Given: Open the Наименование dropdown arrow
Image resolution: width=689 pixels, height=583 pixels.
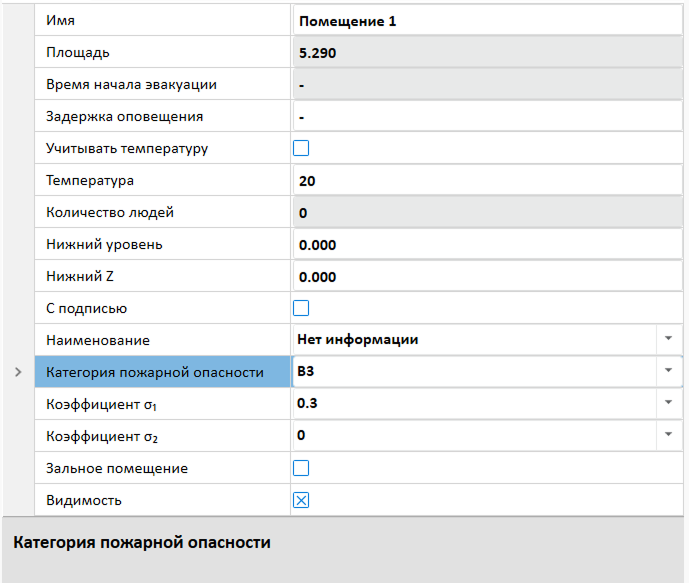Looking at the screenshot, I should (x=668, y=339).
